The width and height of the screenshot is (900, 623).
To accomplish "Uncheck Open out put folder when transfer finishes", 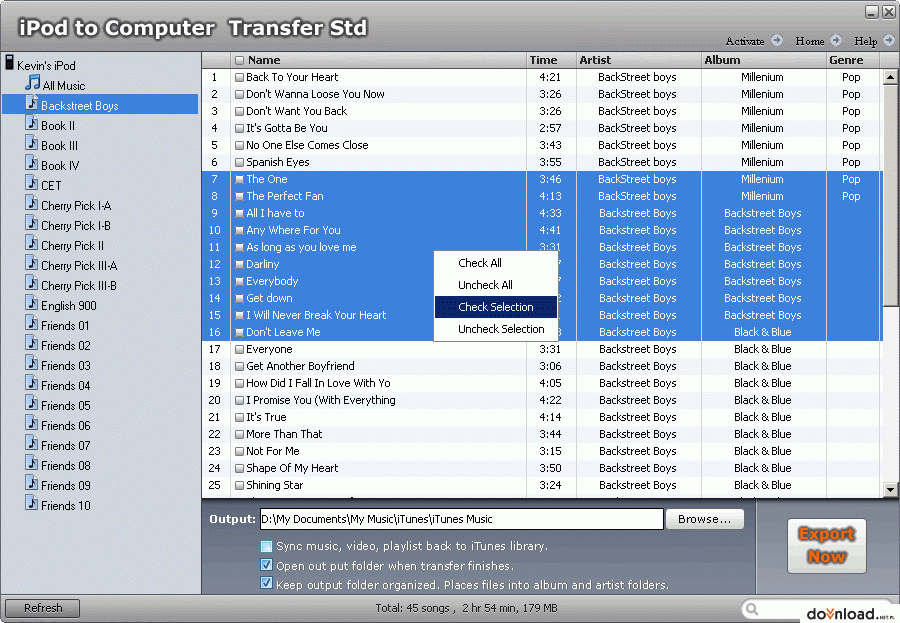I will click(x=266, y=565).
